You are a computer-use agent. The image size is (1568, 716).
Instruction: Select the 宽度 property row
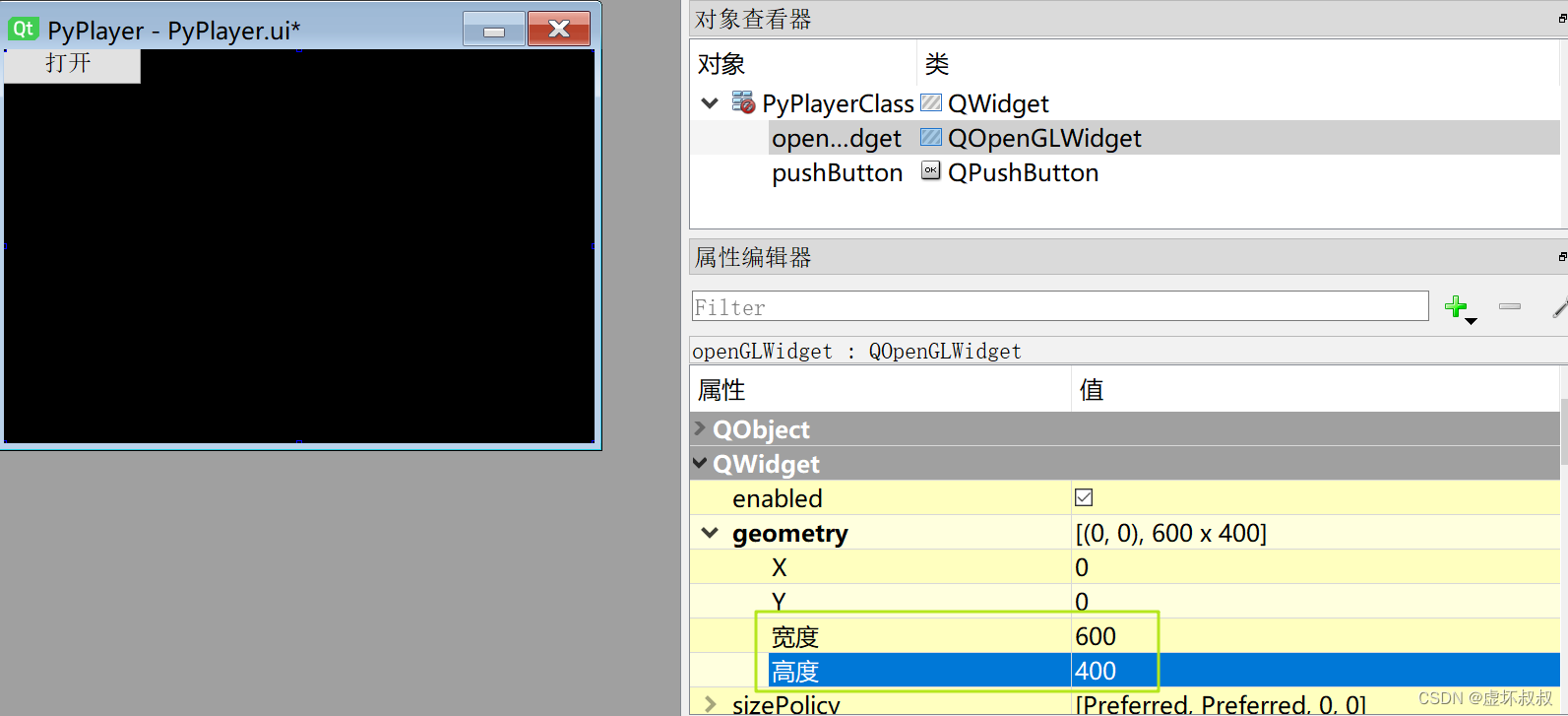(1125, 636)
